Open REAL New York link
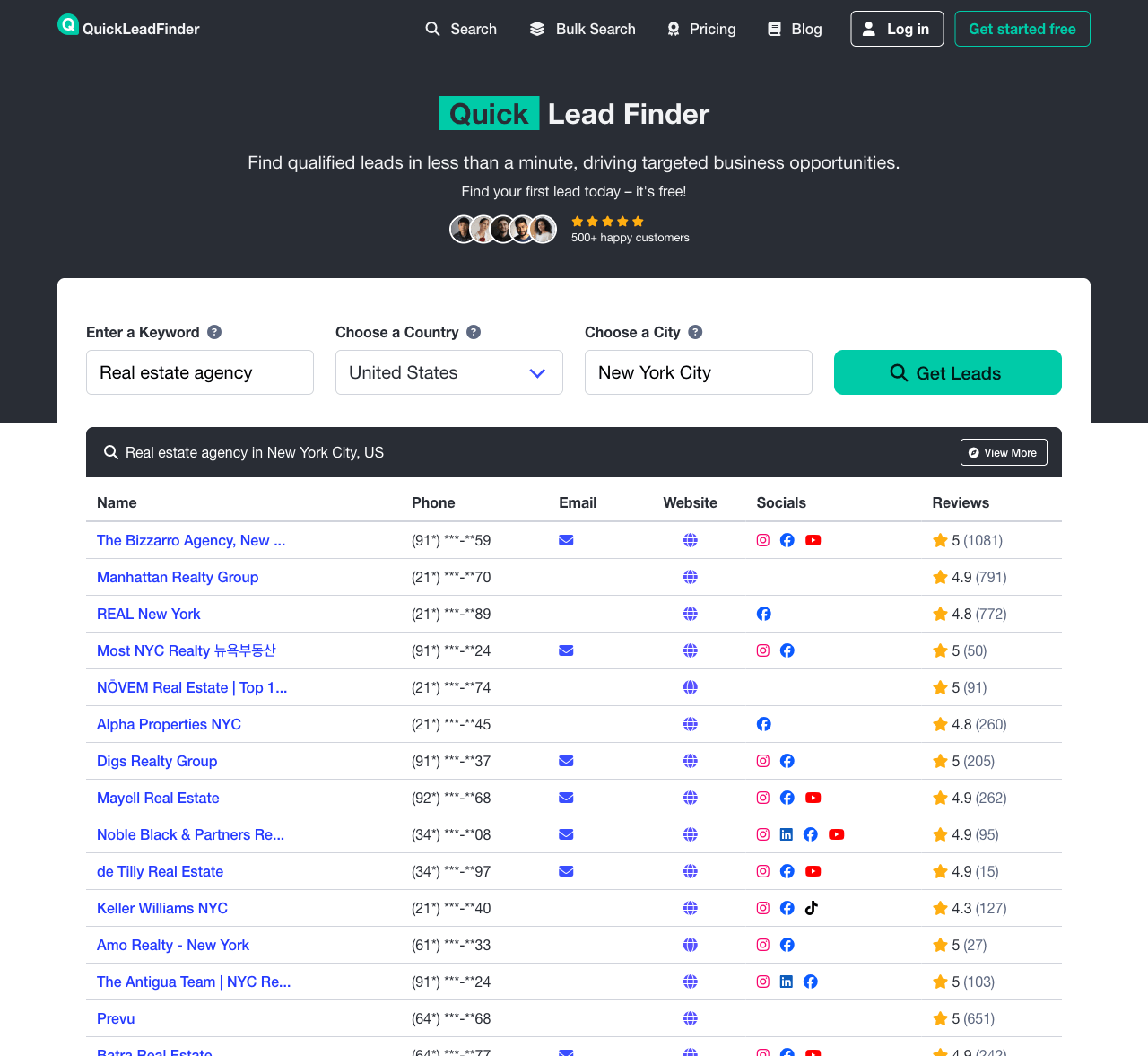This screenshot has width=1148, height=1056. point(149,614)
